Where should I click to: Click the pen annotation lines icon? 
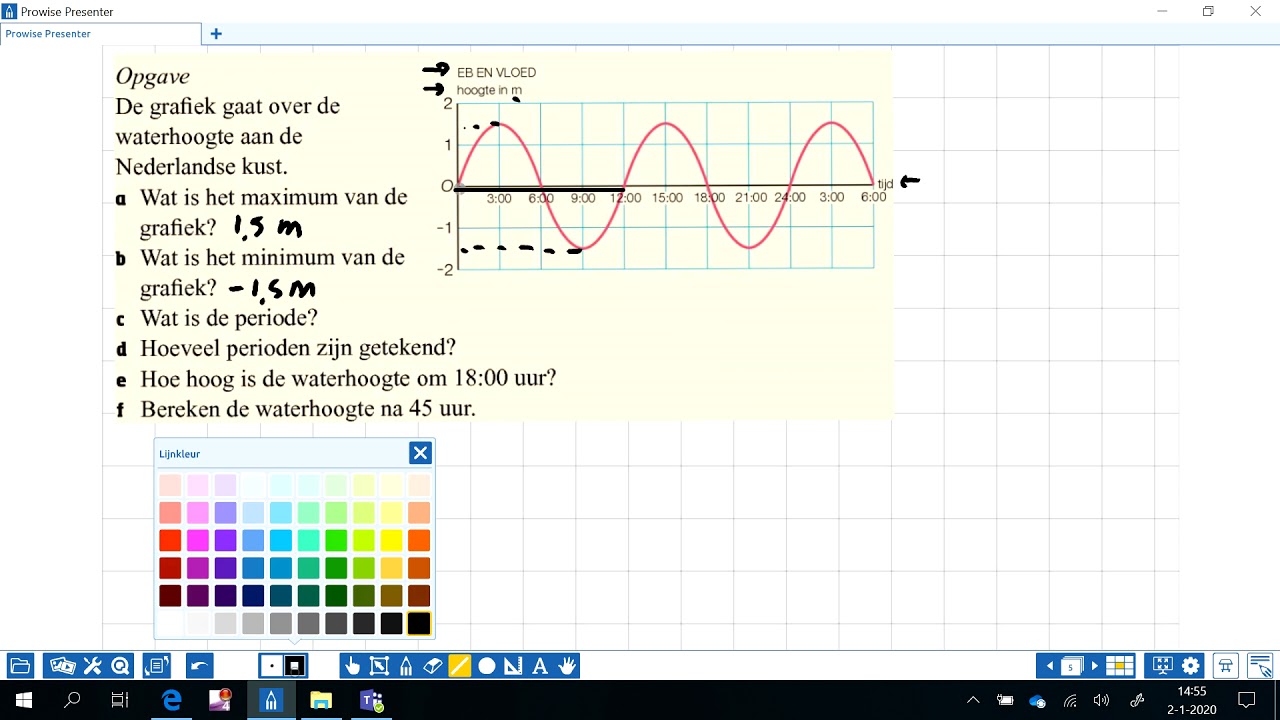(x=1260, y=666)
